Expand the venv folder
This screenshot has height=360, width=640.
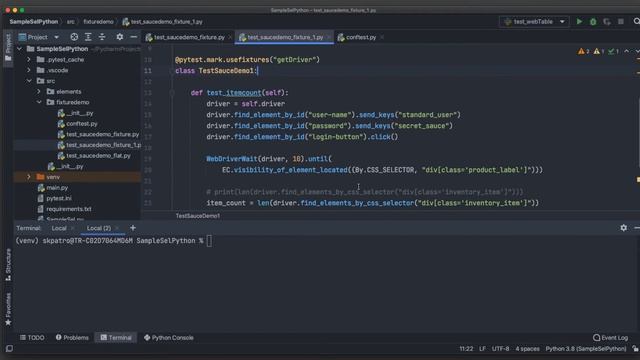(29, 177)
